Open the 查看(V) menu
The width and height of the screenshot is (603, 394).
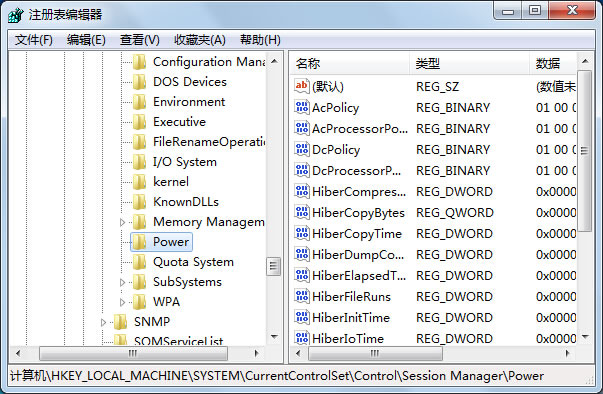point(140,40)
